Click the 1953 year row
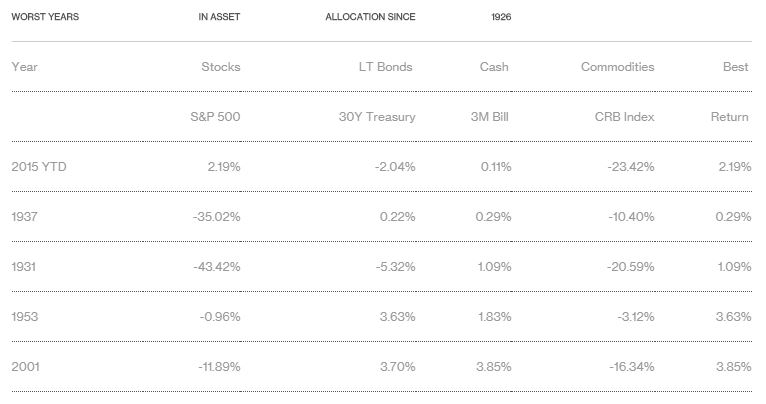 [25, 317]
